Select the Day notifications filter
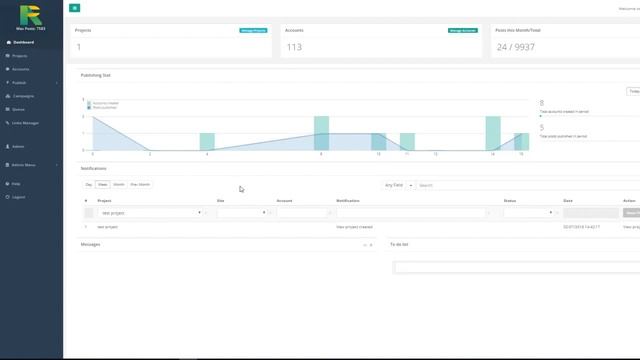 (x=89, y=184)
